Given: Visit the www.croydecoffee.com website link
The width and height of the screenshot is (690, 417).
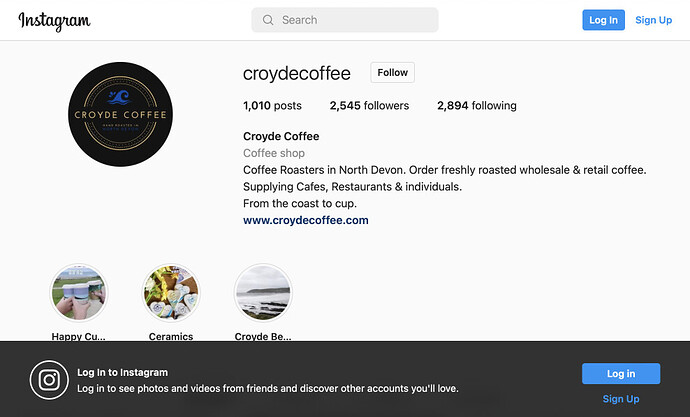Looking at the screenshot, I should pyautogui.click(x=306, y=220).
